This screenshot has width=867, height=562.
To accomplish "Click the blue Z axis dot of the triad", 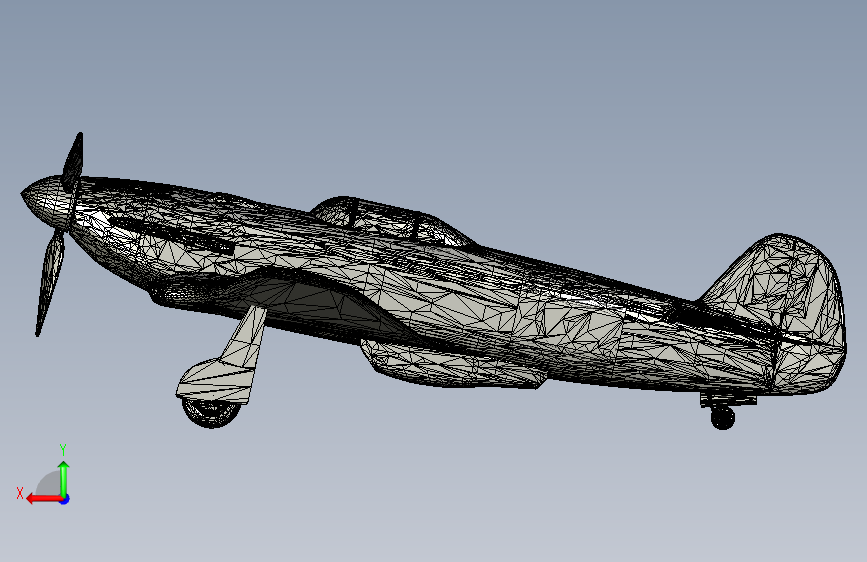I will point(65,499).
